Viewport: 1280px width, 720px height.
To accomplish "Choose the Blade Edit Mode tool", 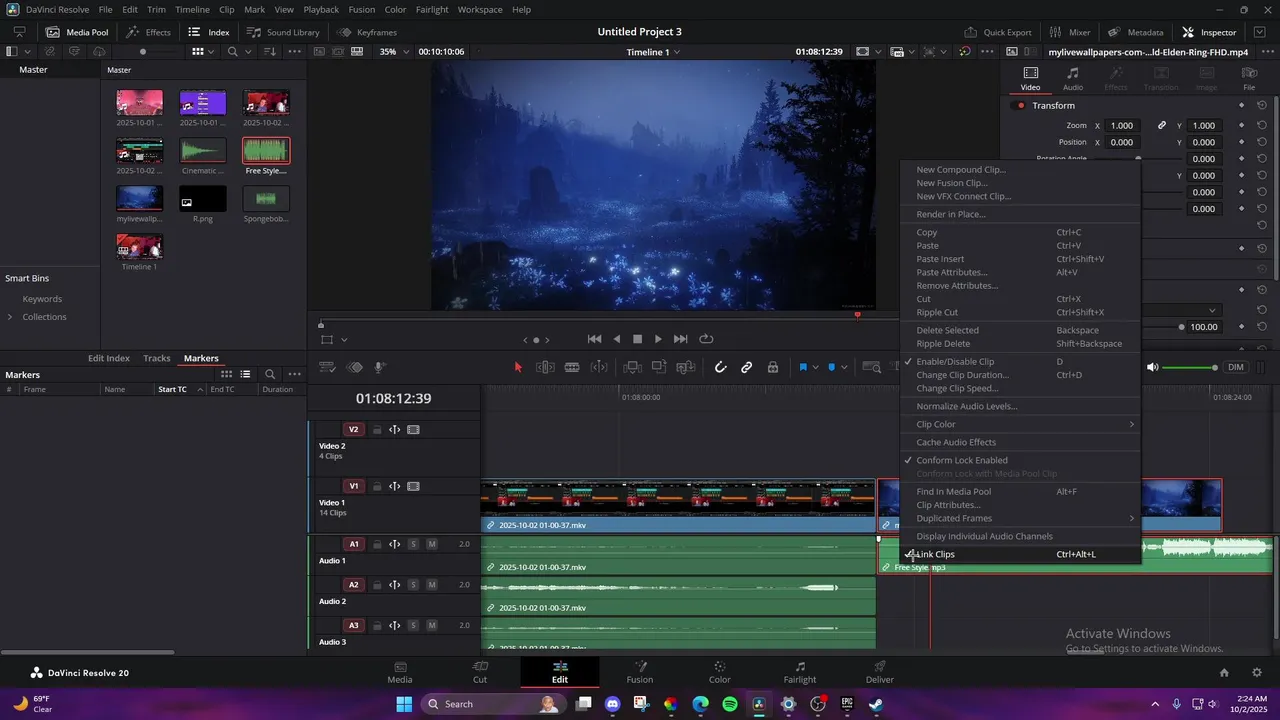I will [x=572, y=367].
